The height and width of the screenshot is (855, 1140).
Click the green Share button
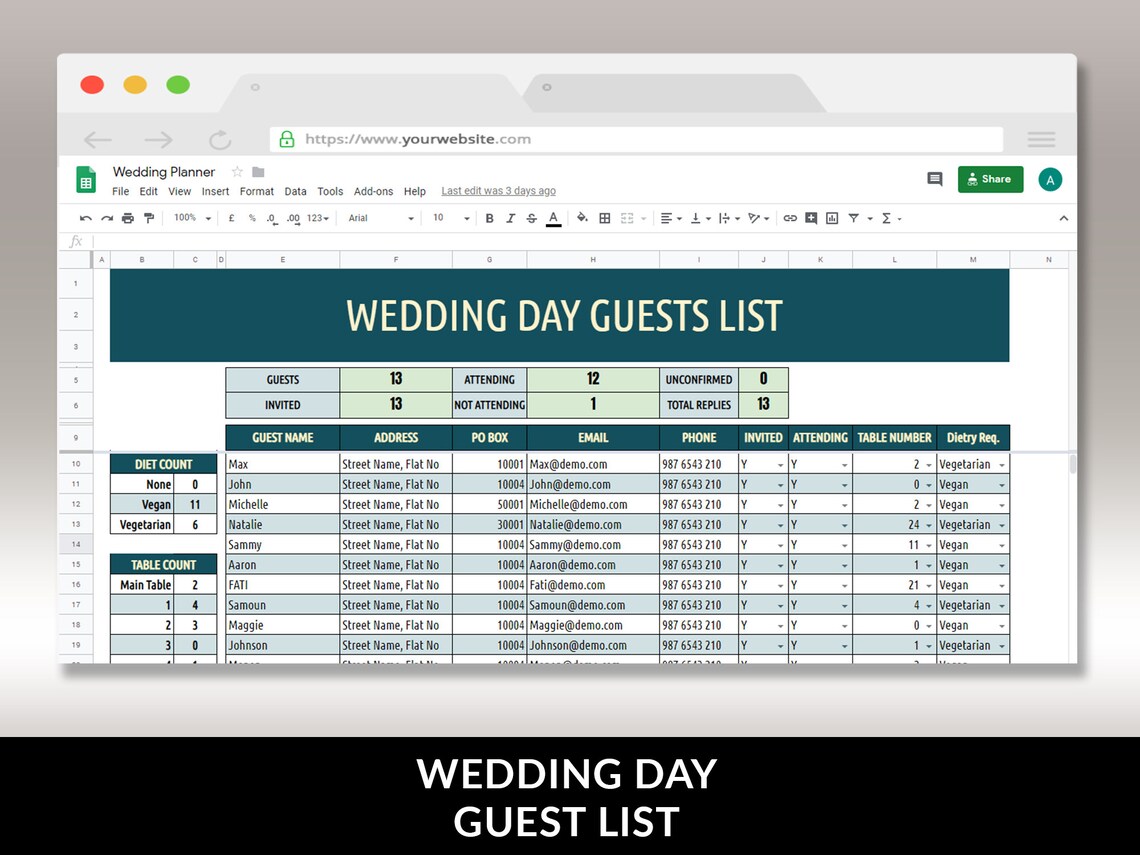click(x=990, y=179)
